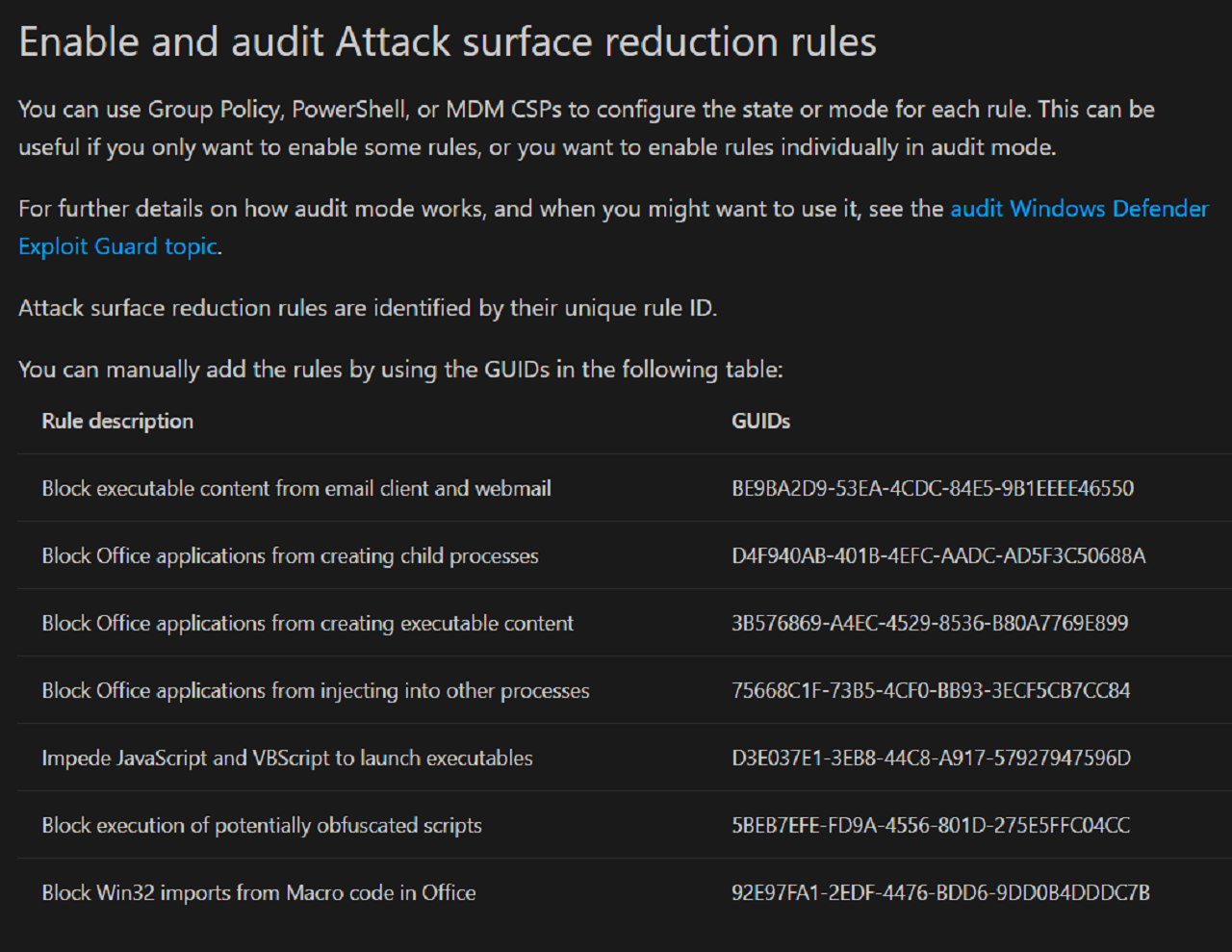Click the page heading about Attack surface reduction
The width and height of the screenshot is (1232, 952).
[448, 42]
